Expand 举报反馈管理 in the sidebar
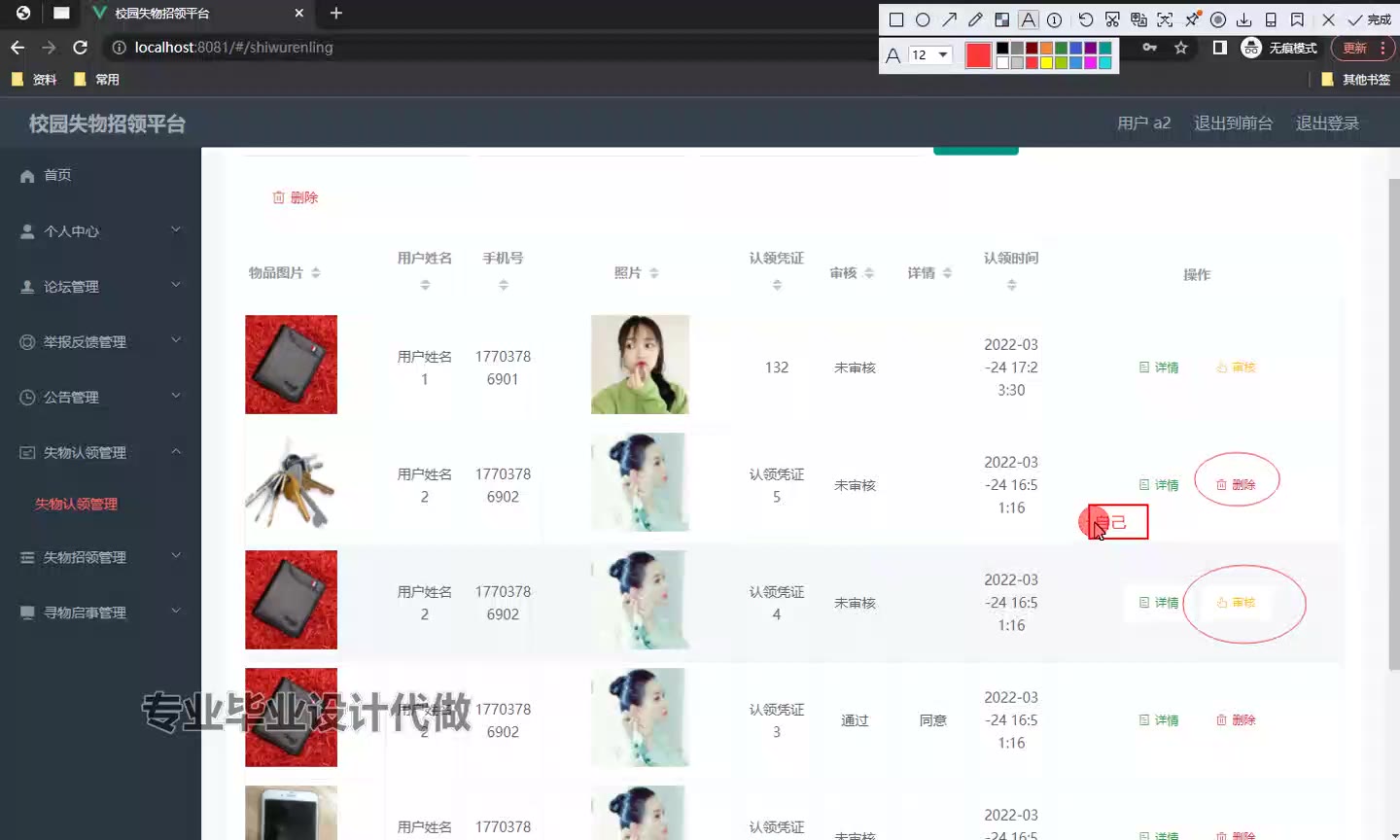1400x840 pixels. [x=100, y=342]
